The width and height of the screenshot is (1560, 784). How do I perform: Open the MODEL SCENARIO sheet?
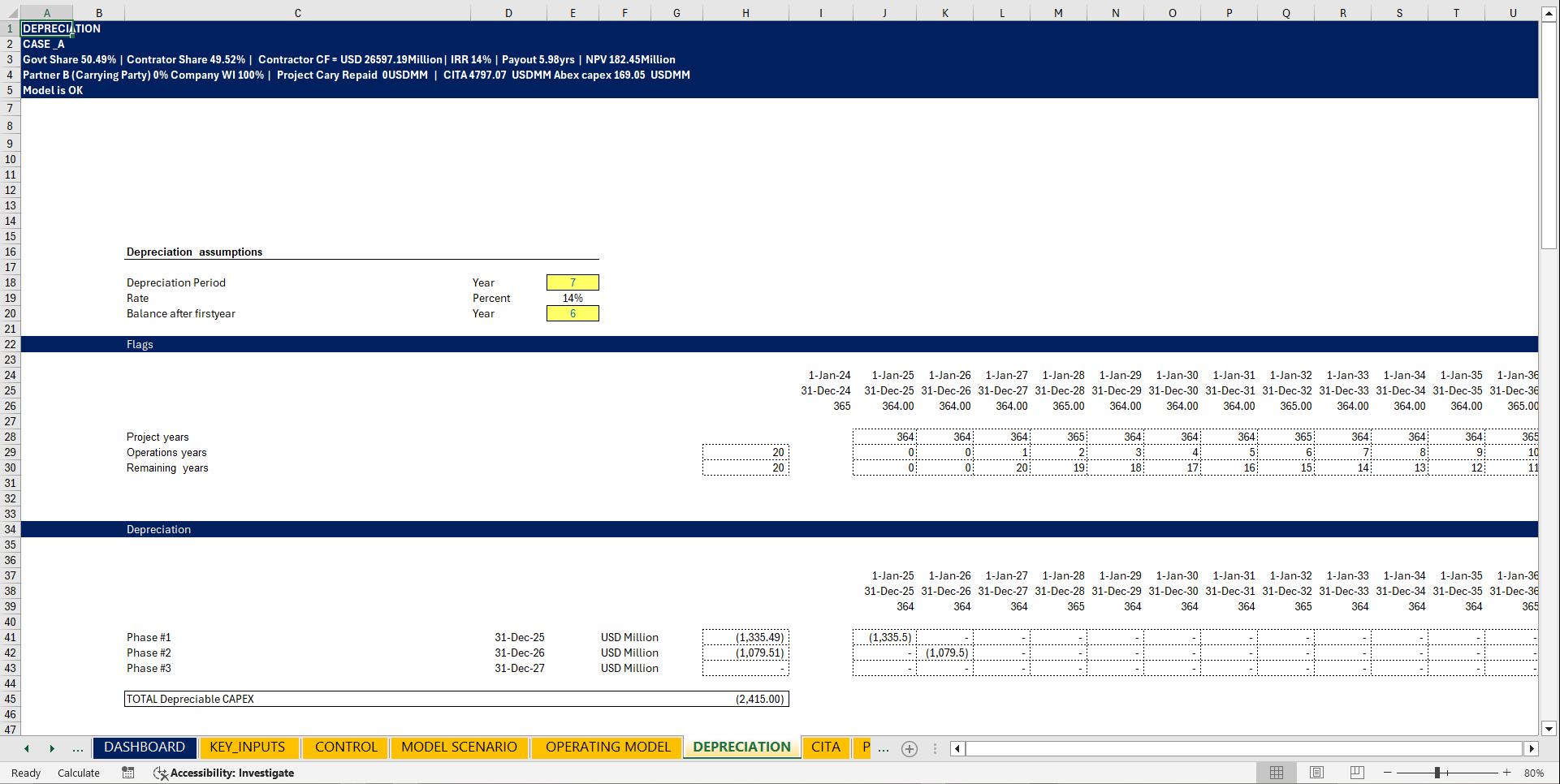coord(460,747)
